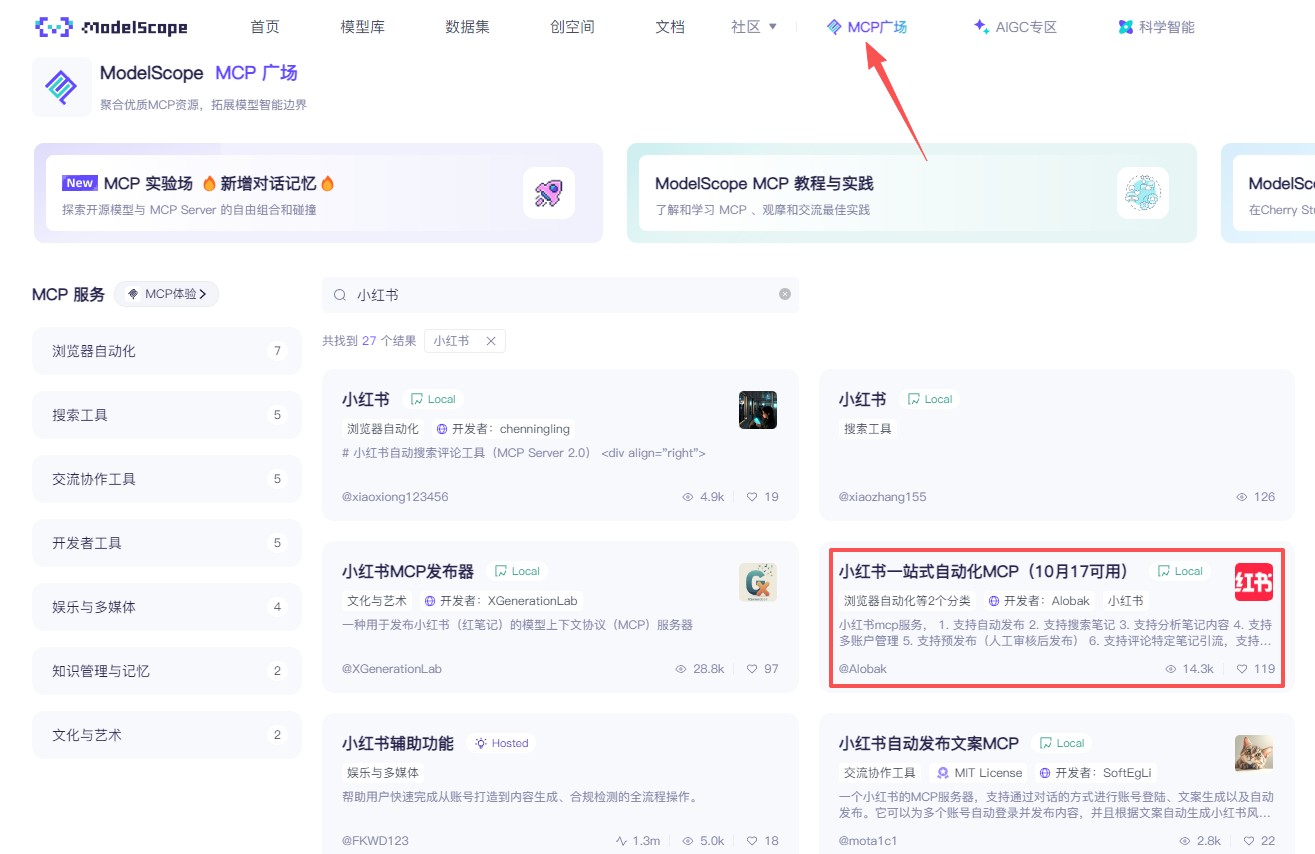Click the 搜索工具 tag on xiaozhang155 card
Screen dimensions: 1315x854
[868, 429]
